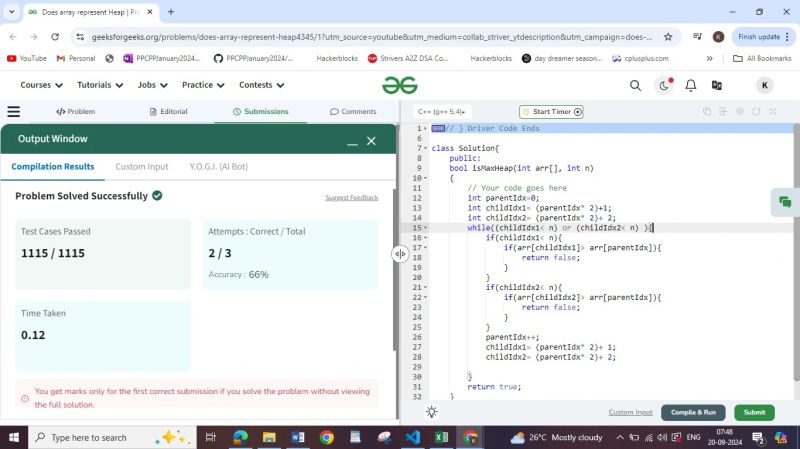Open Visual Studio Code from the taskbar
Screen dimensions: 800x449
412,437
